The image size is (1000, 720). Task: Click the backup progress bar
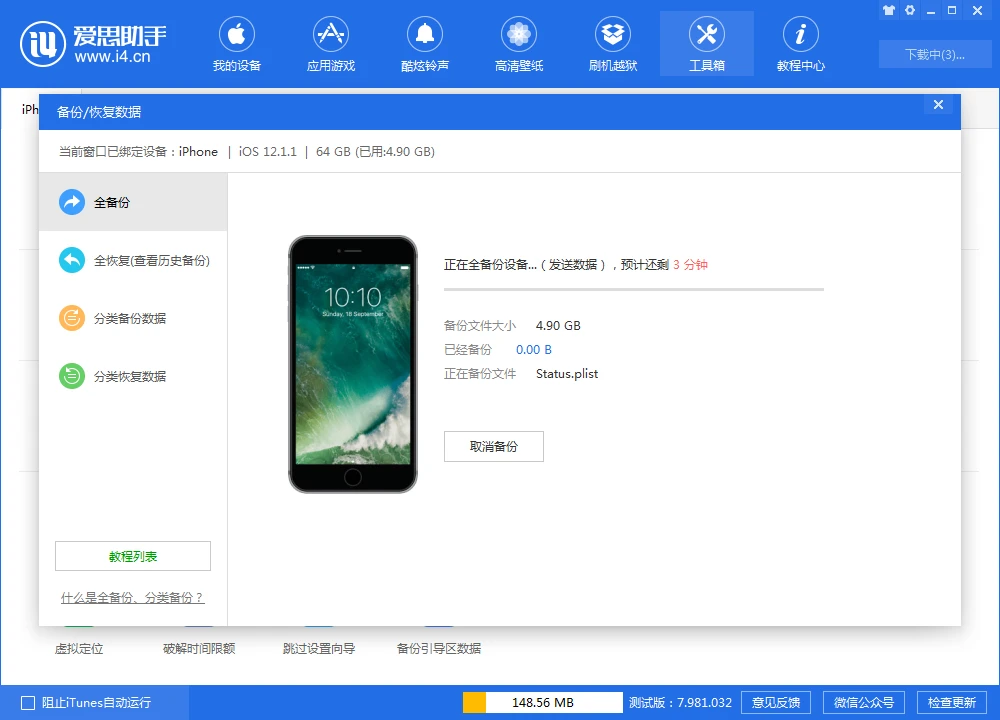click(633, 289)
